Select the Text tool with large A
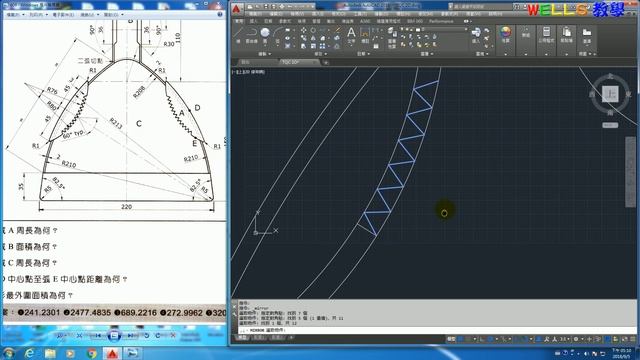The height and width of the screenshot is (360, 640). 351,35
